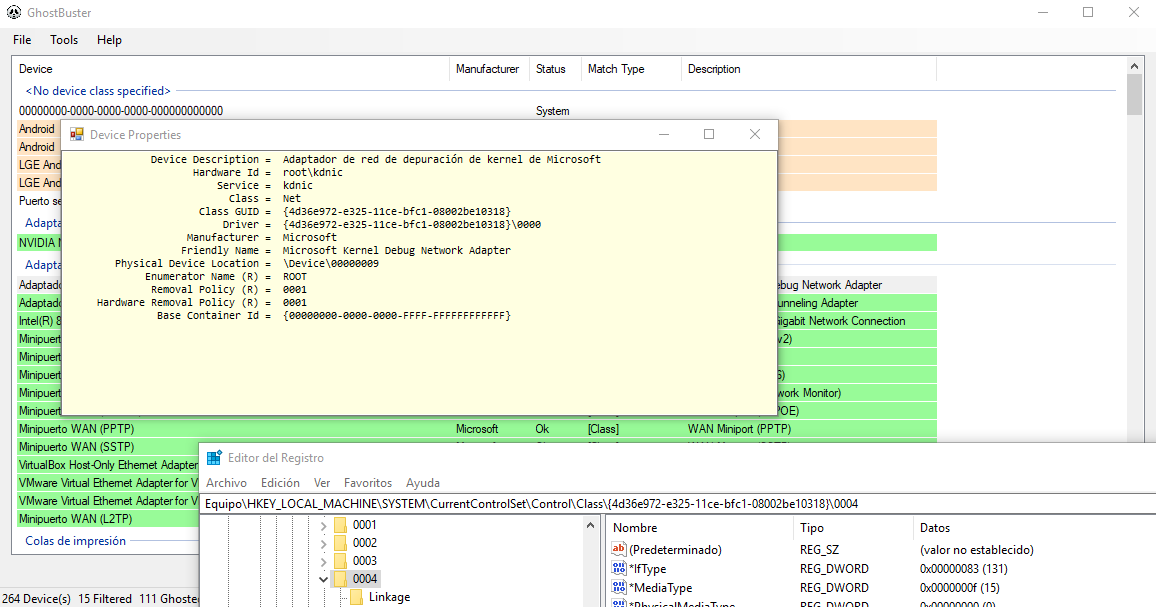
Task: Select the 0001 folder icon in registry tree
Action: coord(341,524)
